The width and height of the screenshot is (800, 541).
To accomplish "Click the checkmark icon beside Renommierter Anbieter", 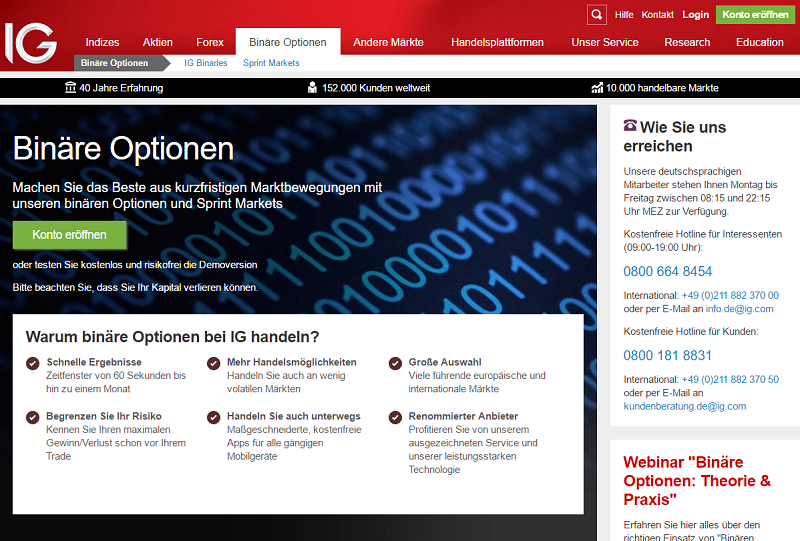I will [x=395, y=417].
